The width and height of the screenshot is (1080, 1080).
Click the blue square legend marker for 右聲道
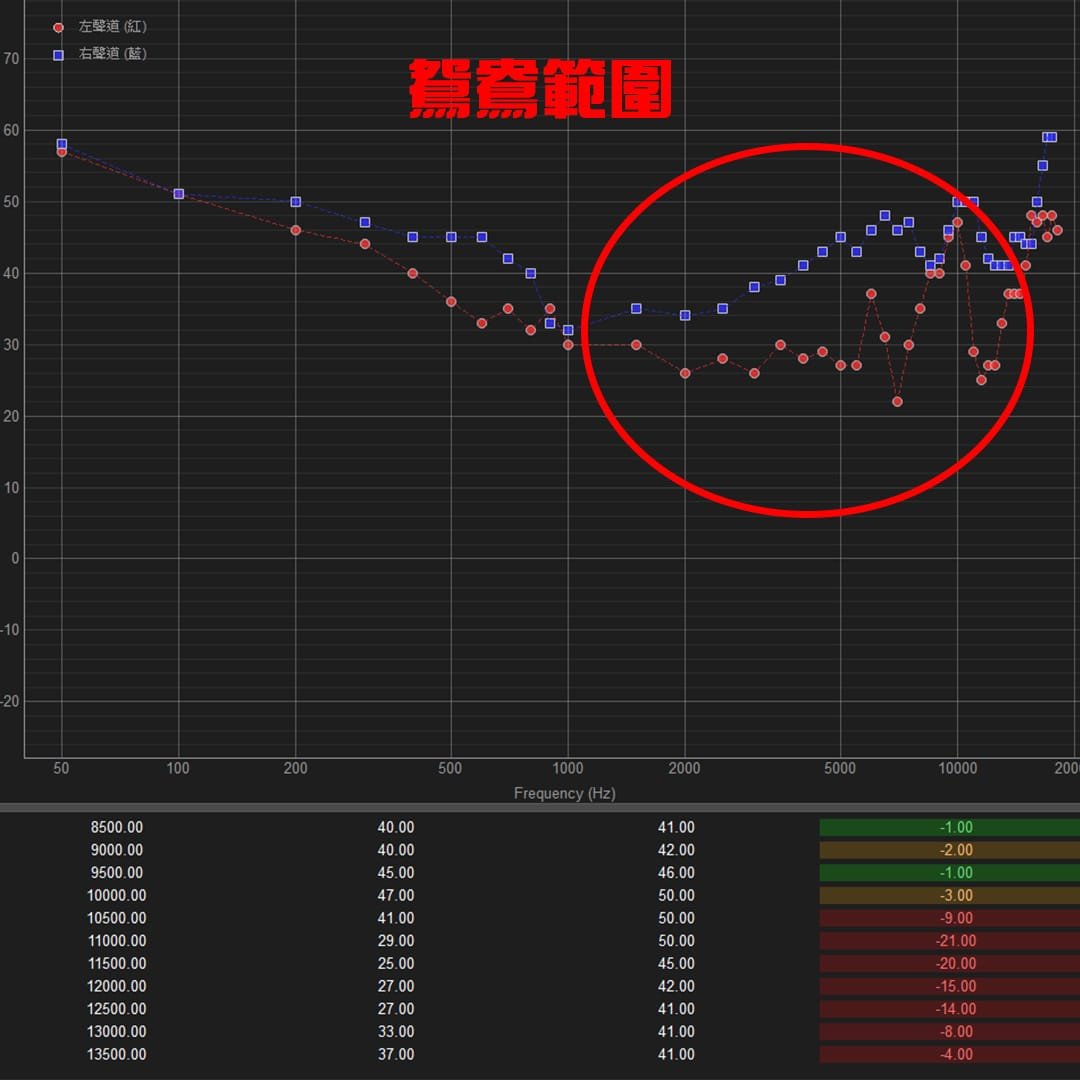[x=58, y=55]
